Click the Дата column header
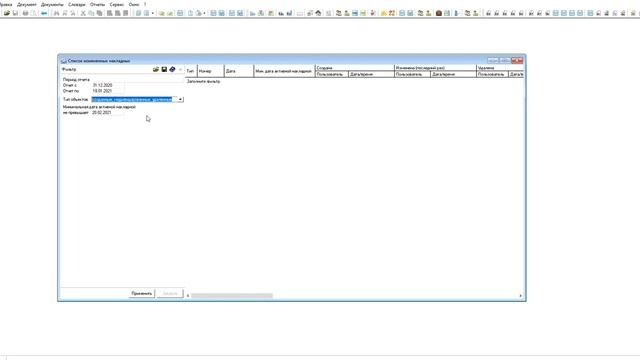Screen dimensions: 640x360 [x=239, y=71]
